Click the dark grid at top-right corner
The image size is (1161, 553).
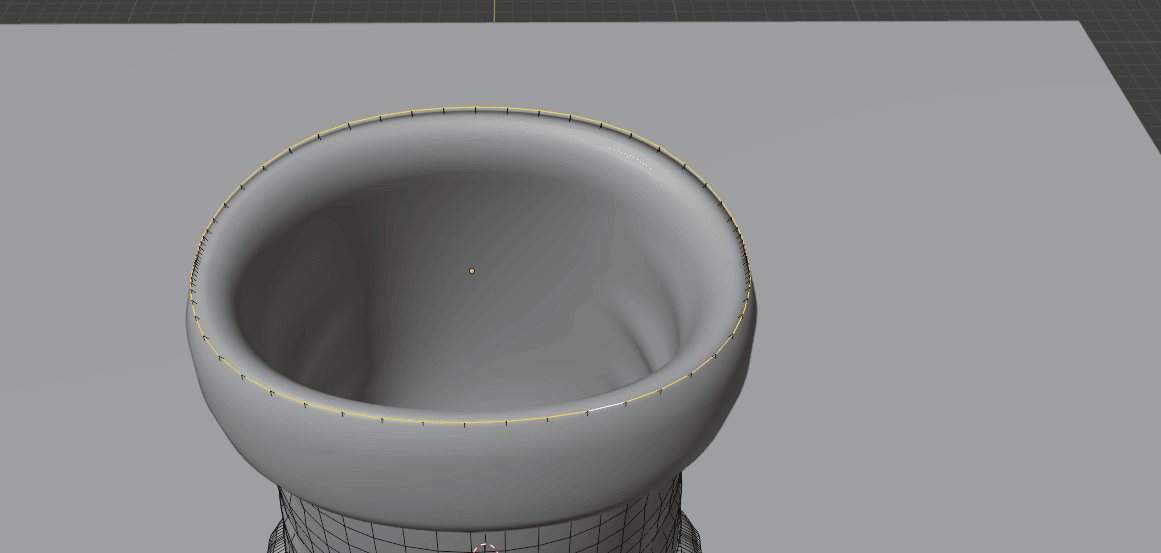point(1130,60)
